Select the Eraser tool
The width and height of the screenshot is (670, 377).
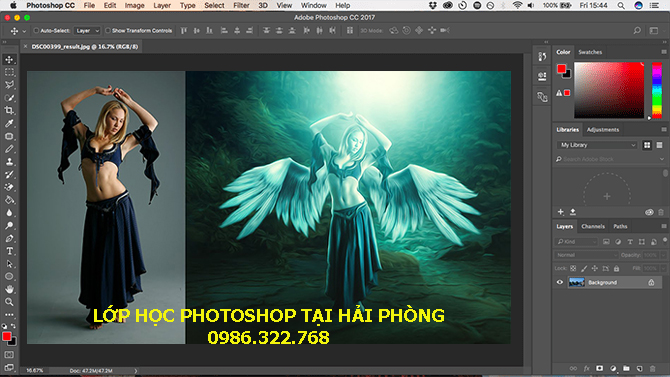(x=9, y=187)
